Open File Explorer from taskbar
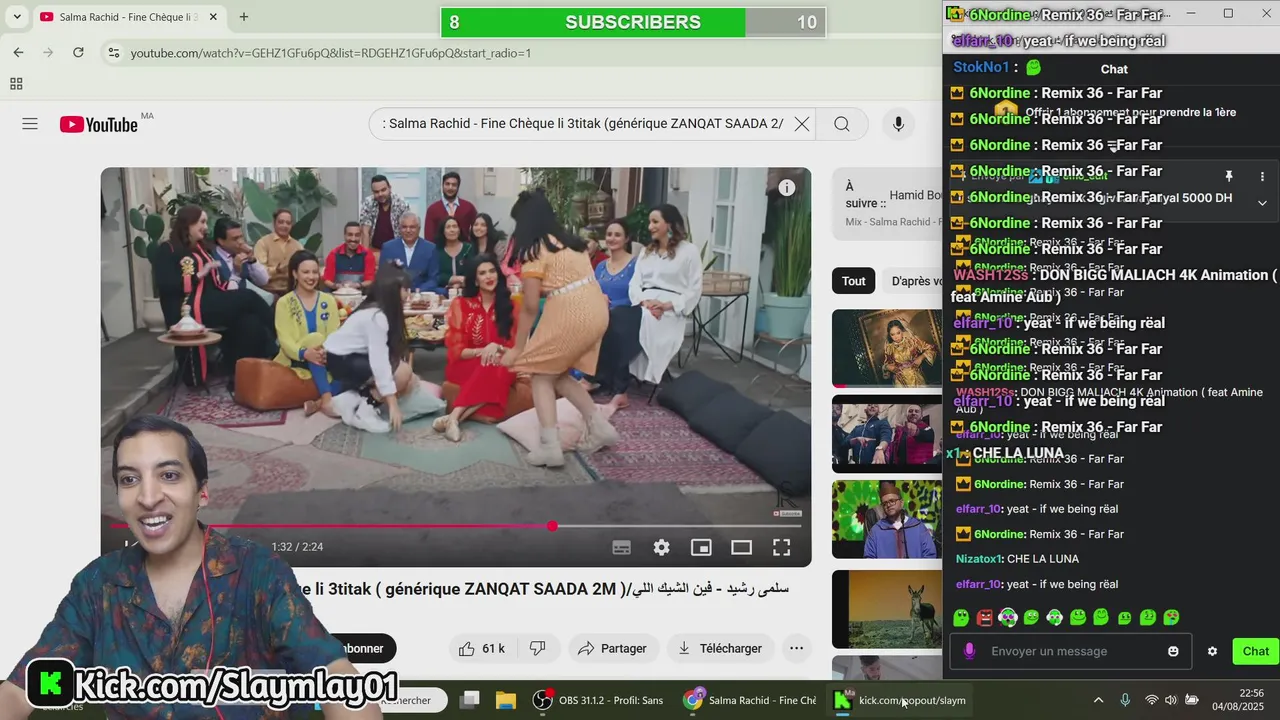The height and width of the screenshot is (720, 1280). click(x=506, y=700)
